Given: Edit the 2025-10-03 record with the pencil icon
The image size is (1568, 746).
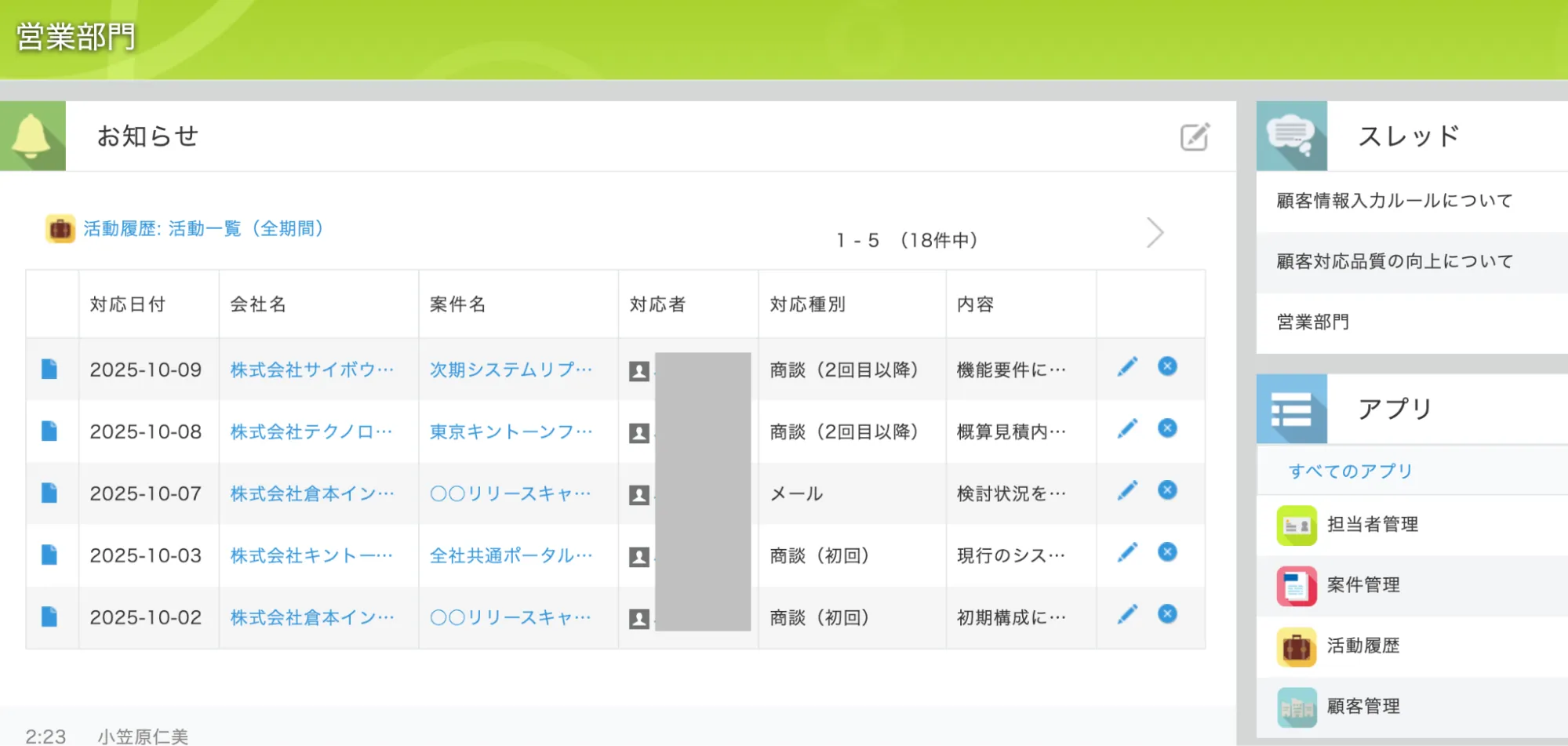Looking at the screenshot, I should (1127, 553).
